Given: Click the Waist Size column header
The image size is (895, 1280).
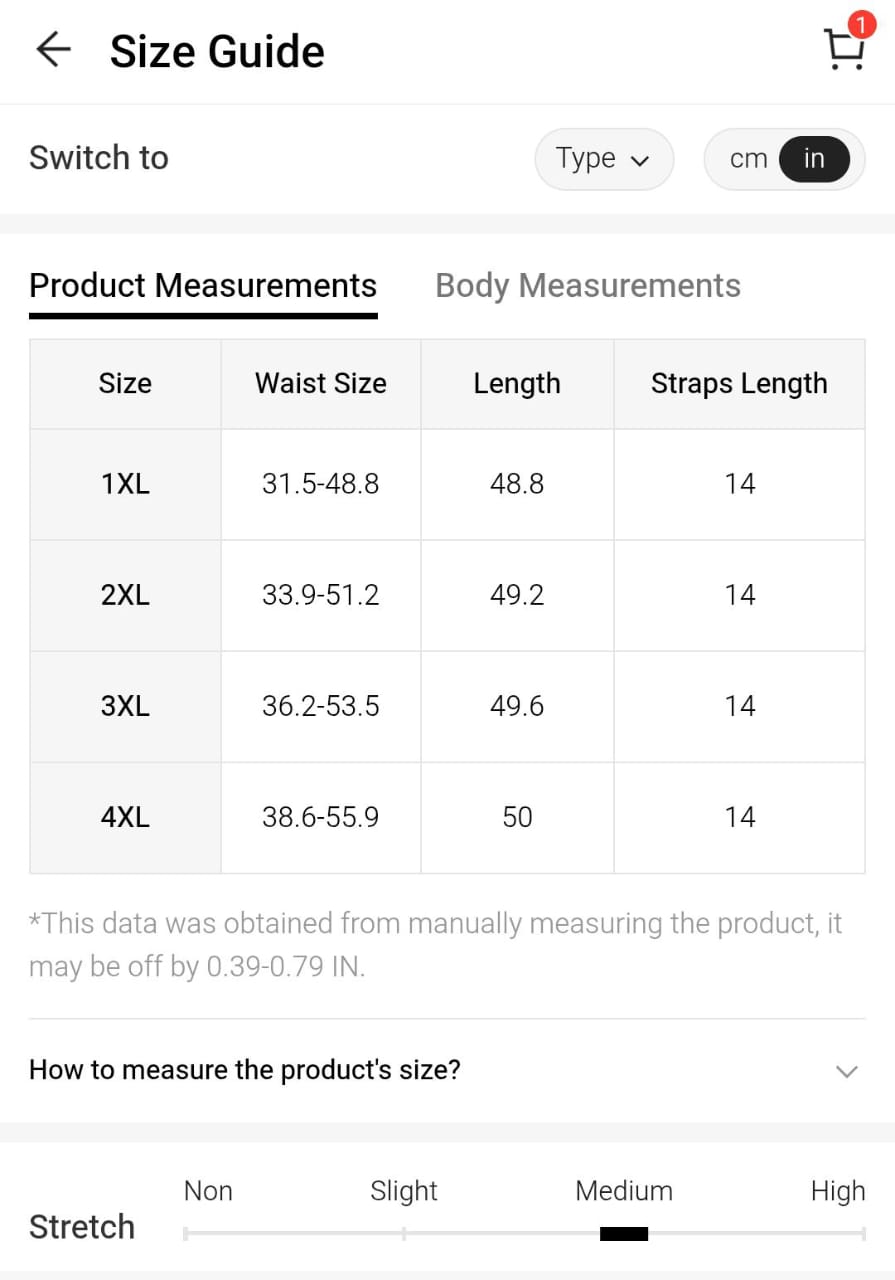Looking at the screenshot, I should 321,384.
